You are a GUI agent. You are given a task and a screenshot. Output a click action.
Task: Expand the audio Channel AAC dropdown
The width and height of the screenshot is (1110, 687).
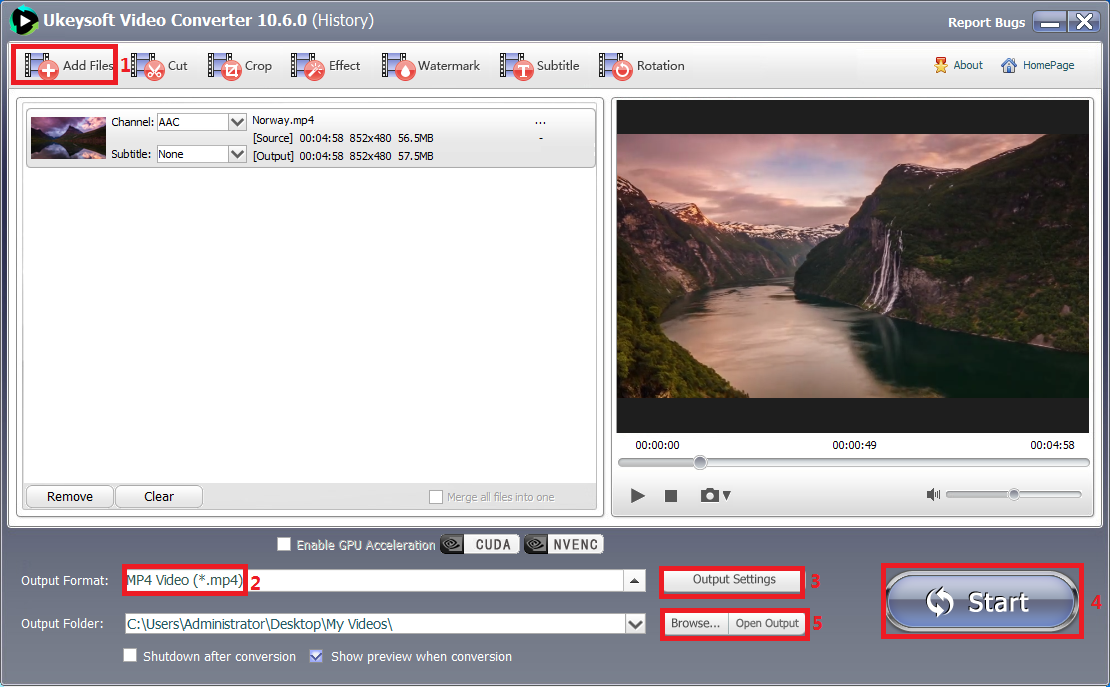[237, 122]
